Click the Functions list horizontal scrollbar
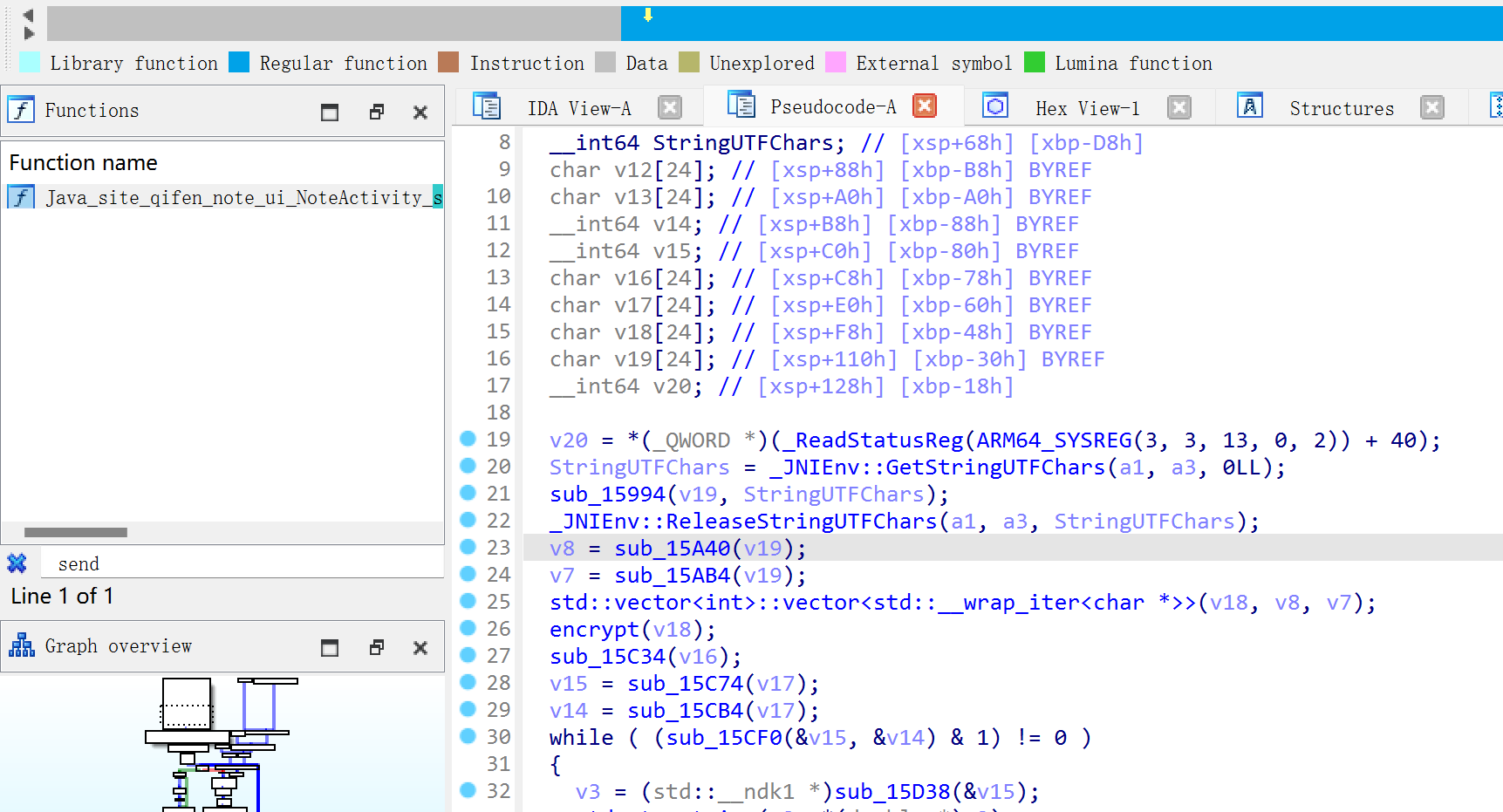The width and height of the screenshot is (1503, 812). 76,532
